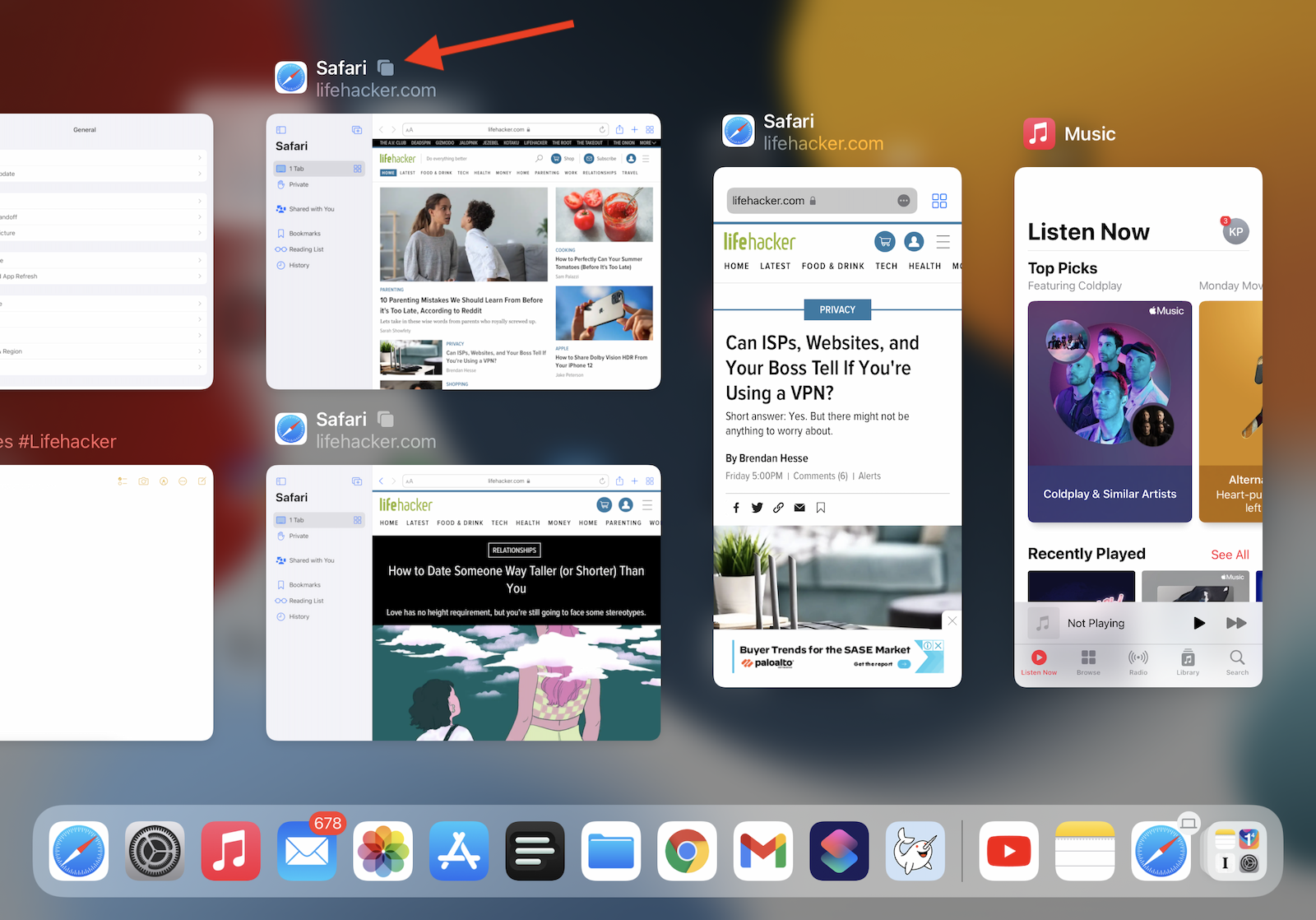
Task: Tap See All next to Recently Played
Action: pyautogui.click(x=1230, y=555)
